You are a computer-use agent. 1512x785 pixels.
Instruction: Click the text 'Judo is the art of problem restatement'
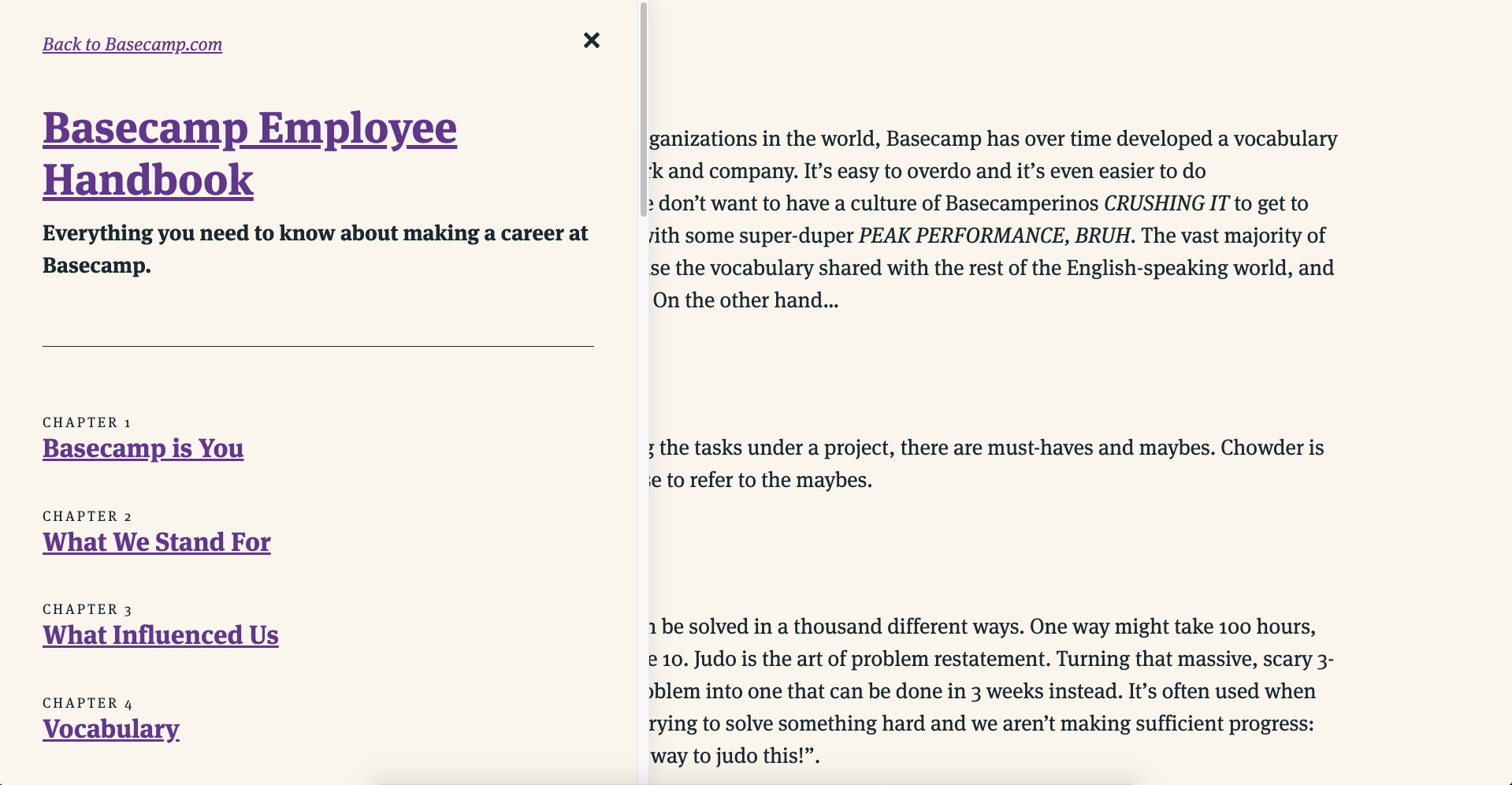coord(870,659)
